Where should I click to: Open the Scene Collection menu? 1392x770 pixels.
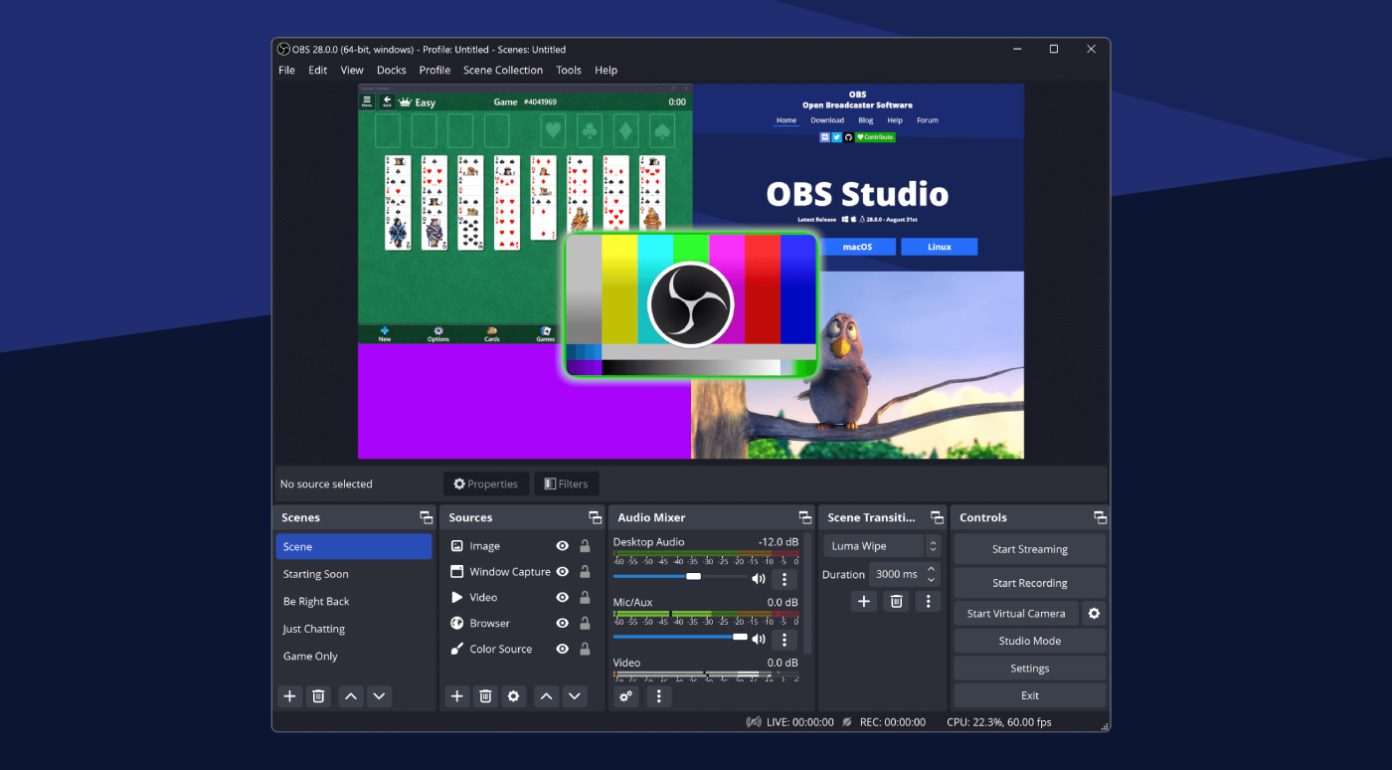(x=503, y=70)
